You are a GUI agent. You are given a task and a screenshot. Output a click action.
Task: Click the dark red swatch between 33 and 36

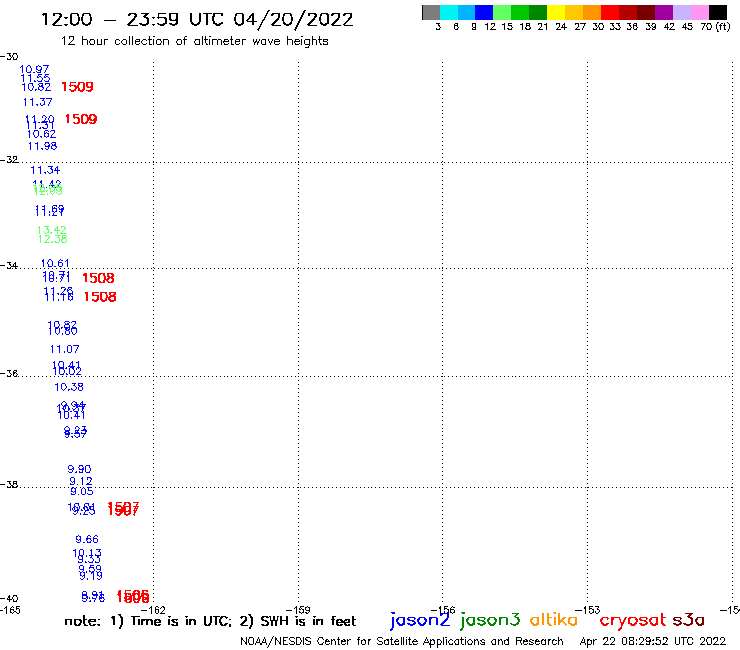pyautogui.click(x=628, y=12)
